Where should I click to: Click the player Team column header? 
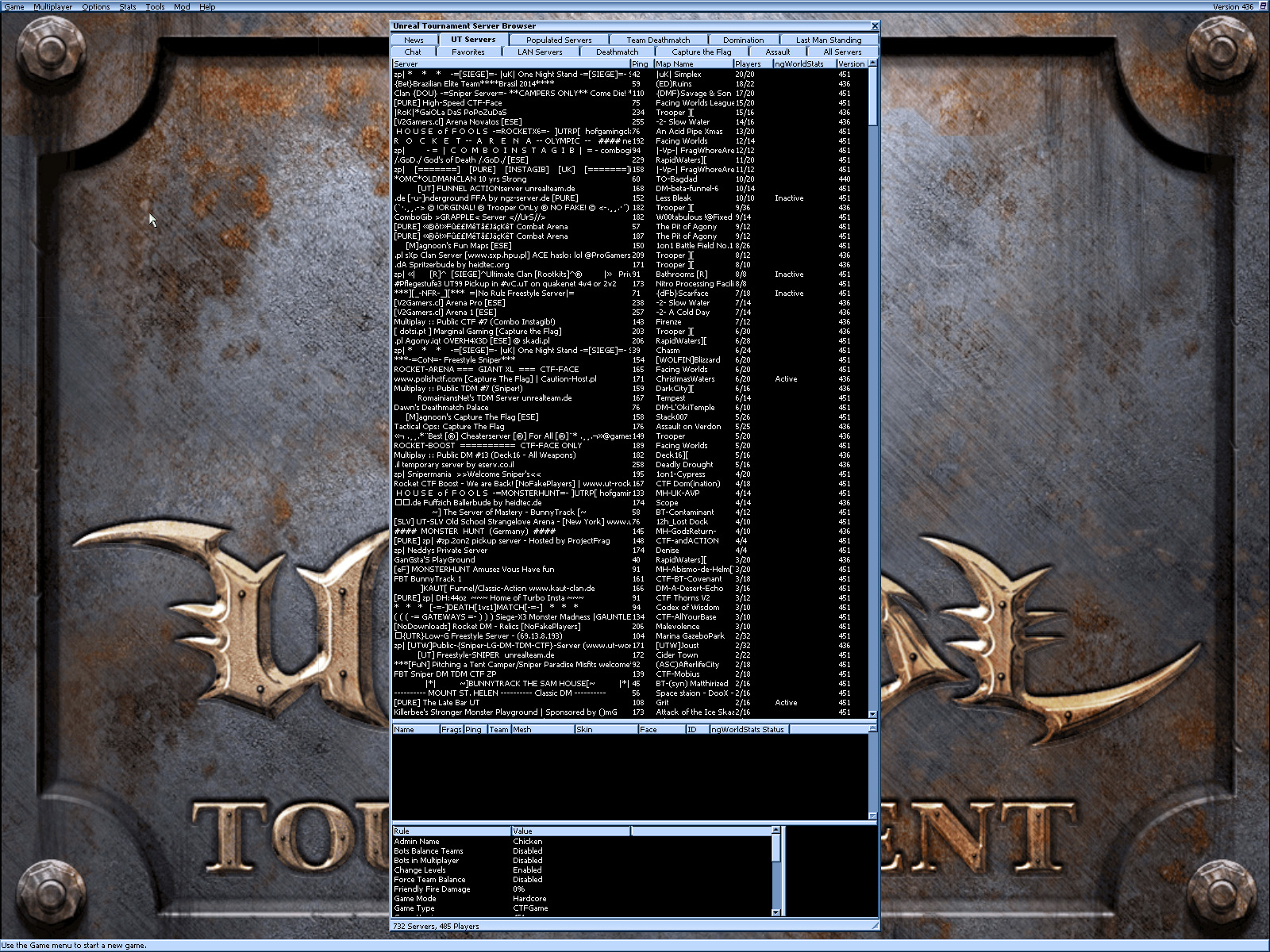coord(499,729)
